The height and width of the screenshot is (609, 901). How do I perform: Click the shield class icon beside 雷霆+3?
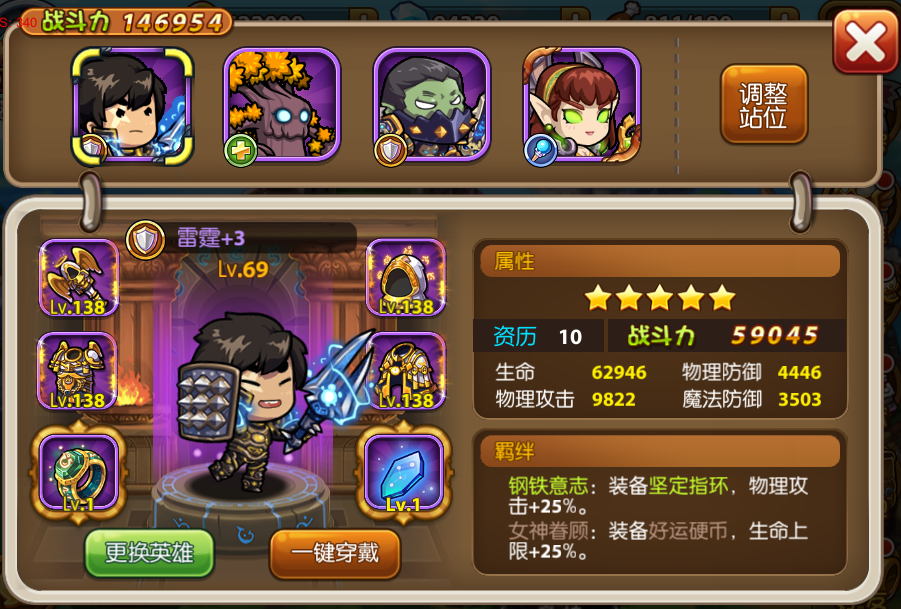pyautogui.click(x=145, y=239)
